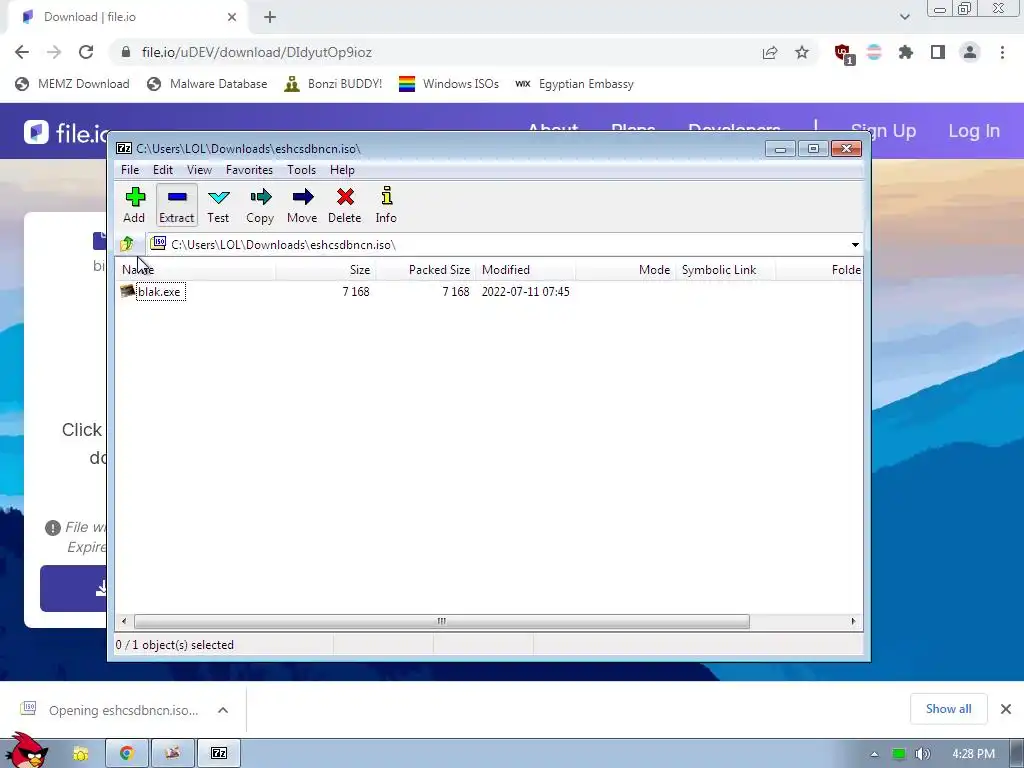Open the View menu
This screenshot has width=1024, height=768.
pyautogui.click(x=199, y=170)
